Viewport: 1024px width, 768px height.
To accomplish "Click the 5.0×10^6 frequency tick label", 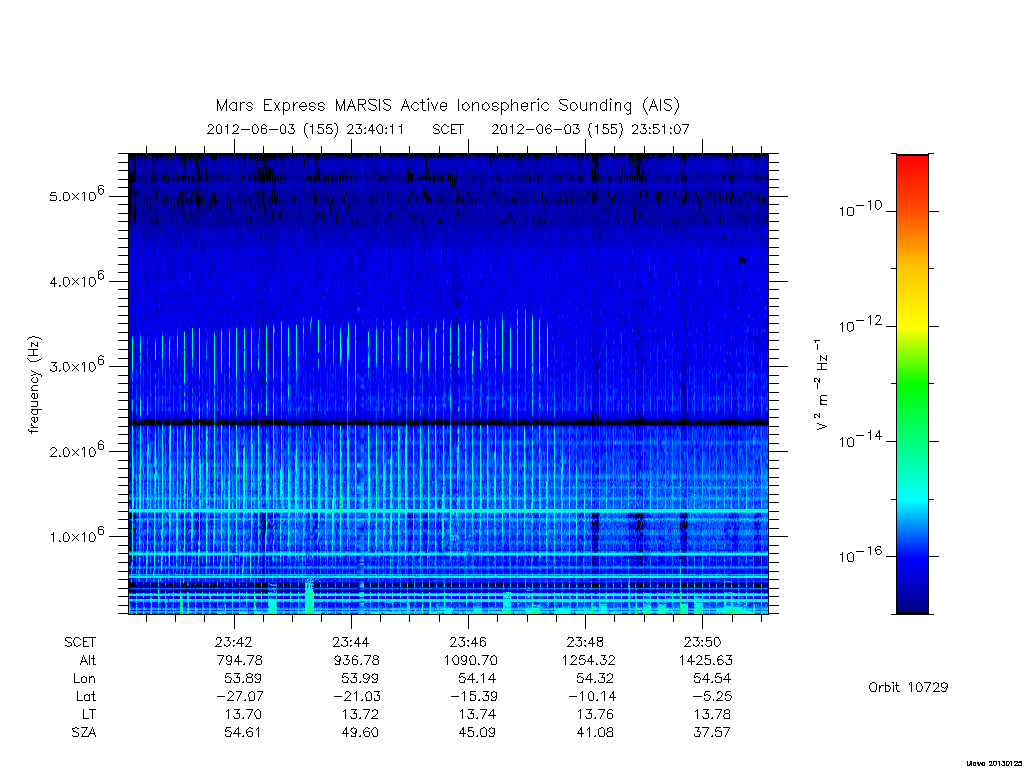I will click(76, 194).
